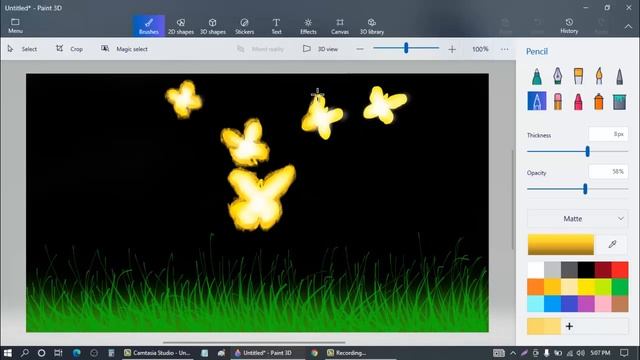Click the canvas vertical scrollbar
The image size is (640, 360).
[x=513, y=200]
